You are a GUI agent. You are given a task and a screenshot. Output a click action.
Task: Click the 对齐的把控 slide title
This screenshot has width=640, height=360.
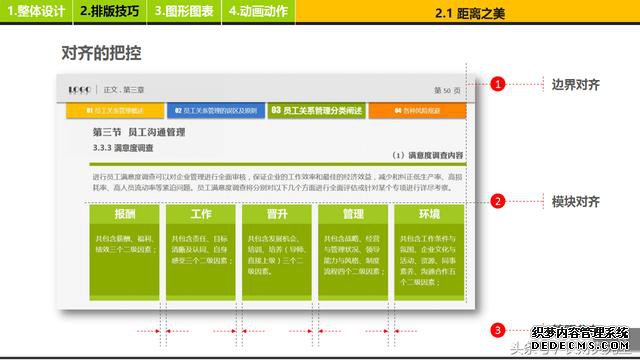(101, 53)
